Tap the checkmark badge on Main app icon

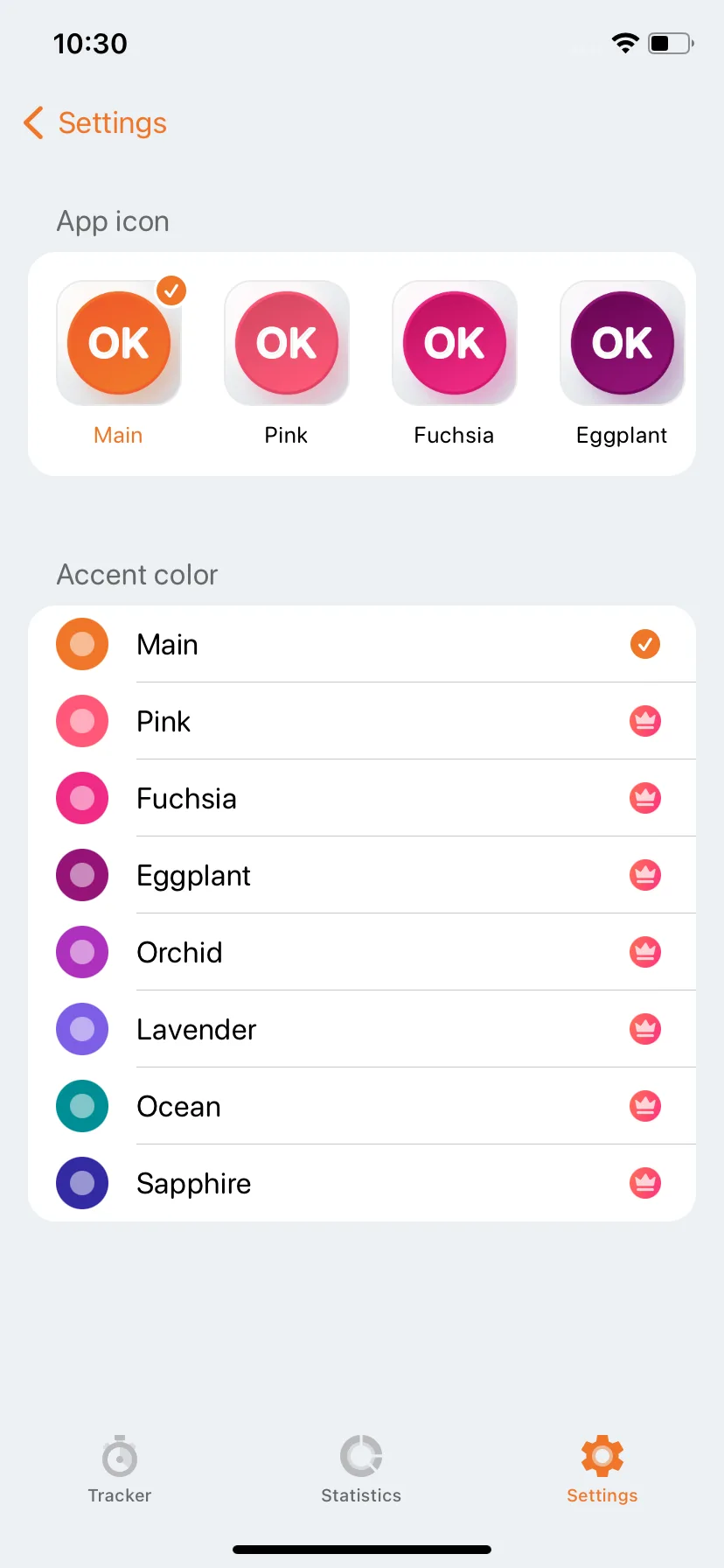tap(171, 290)
